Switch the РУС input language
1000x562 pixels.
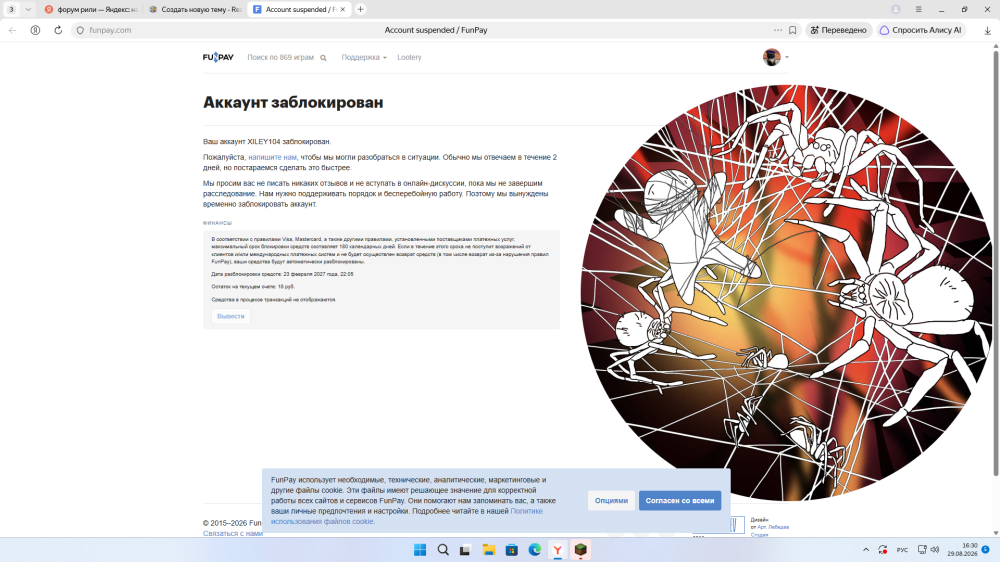pos(902,550)
